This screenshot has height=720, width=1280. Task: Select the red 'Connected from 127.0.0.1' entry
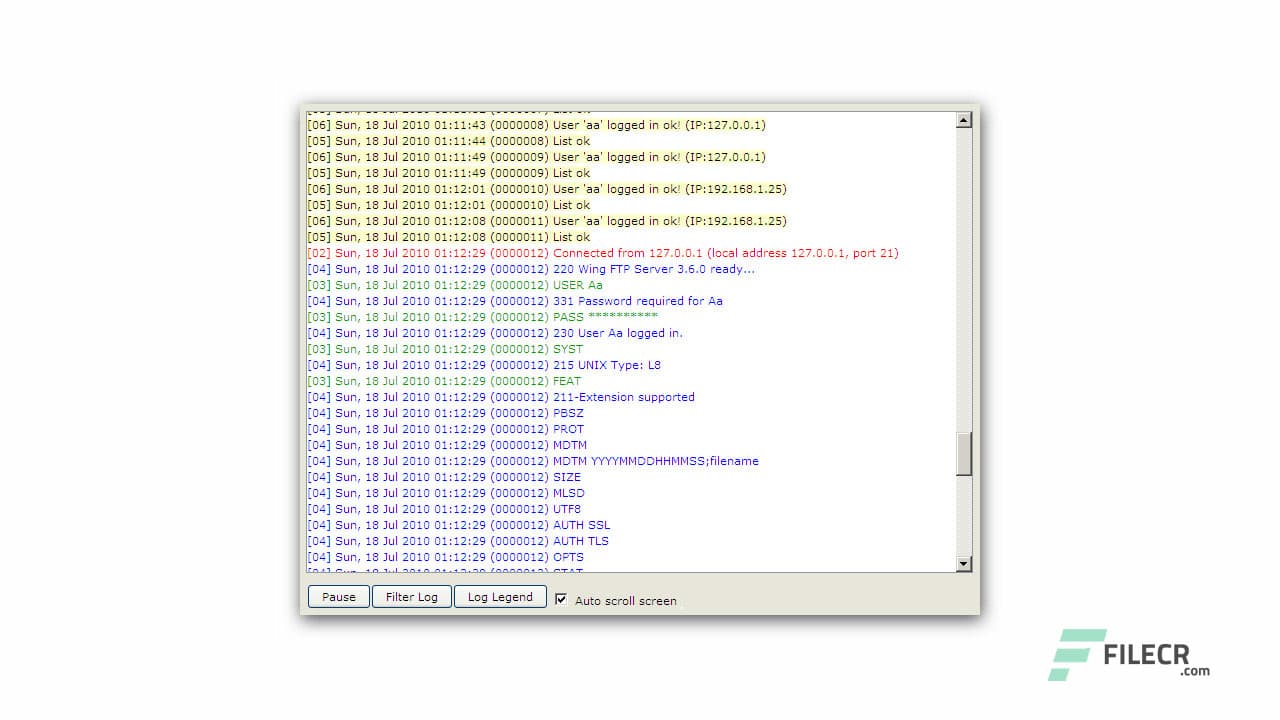[603, 253]
